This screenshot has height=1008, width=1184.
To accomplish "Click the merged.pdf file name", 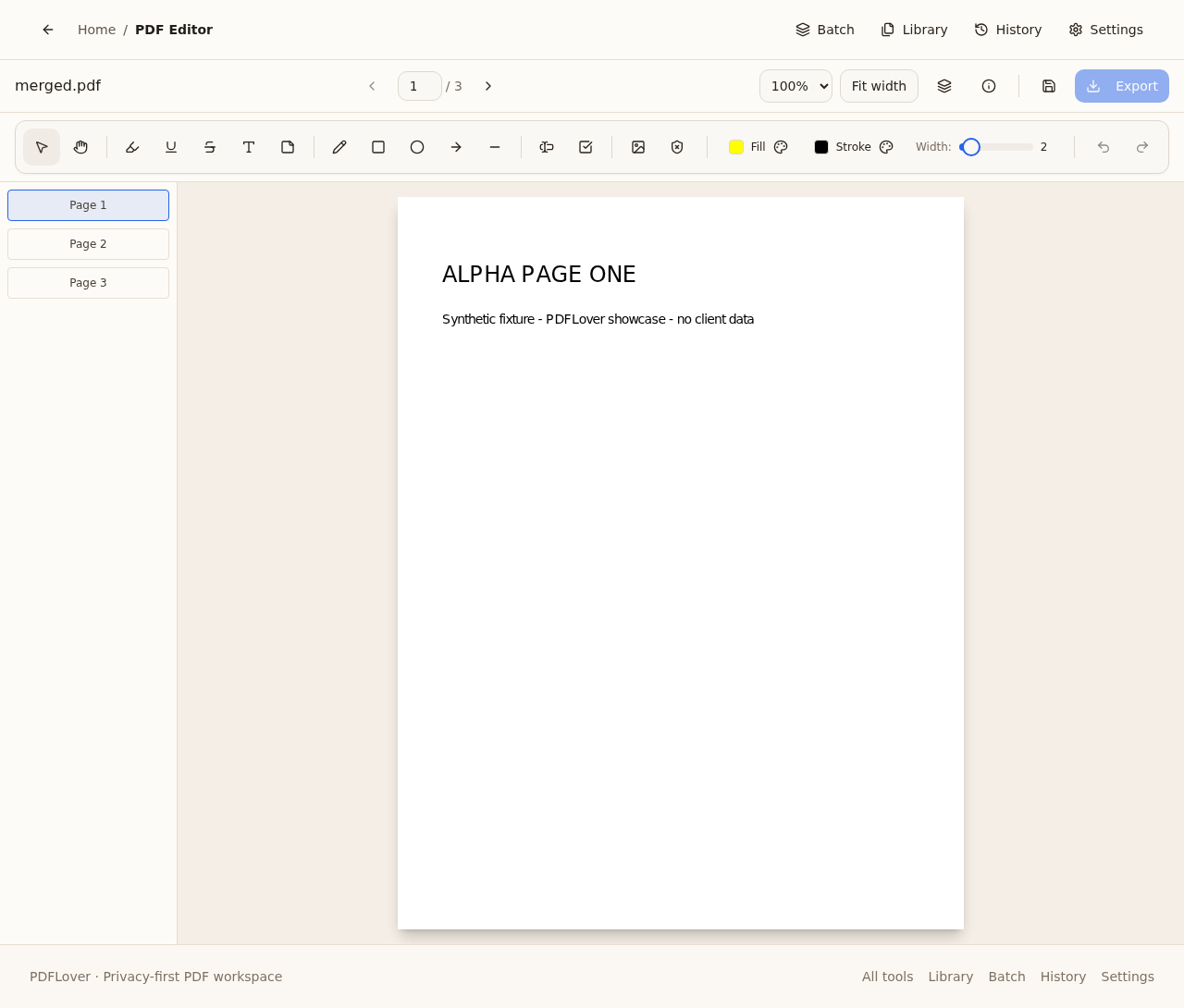I will [x=57, y=86].
